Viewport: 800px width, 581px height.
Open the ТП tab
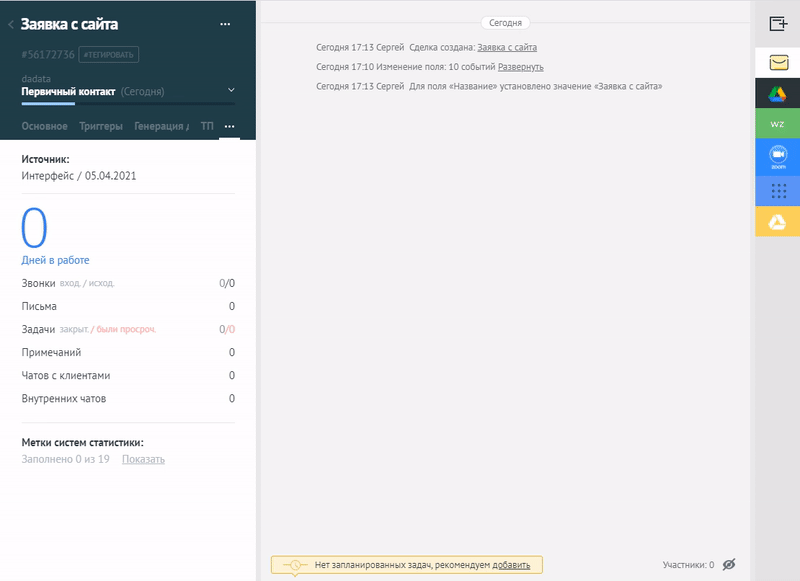207,127
